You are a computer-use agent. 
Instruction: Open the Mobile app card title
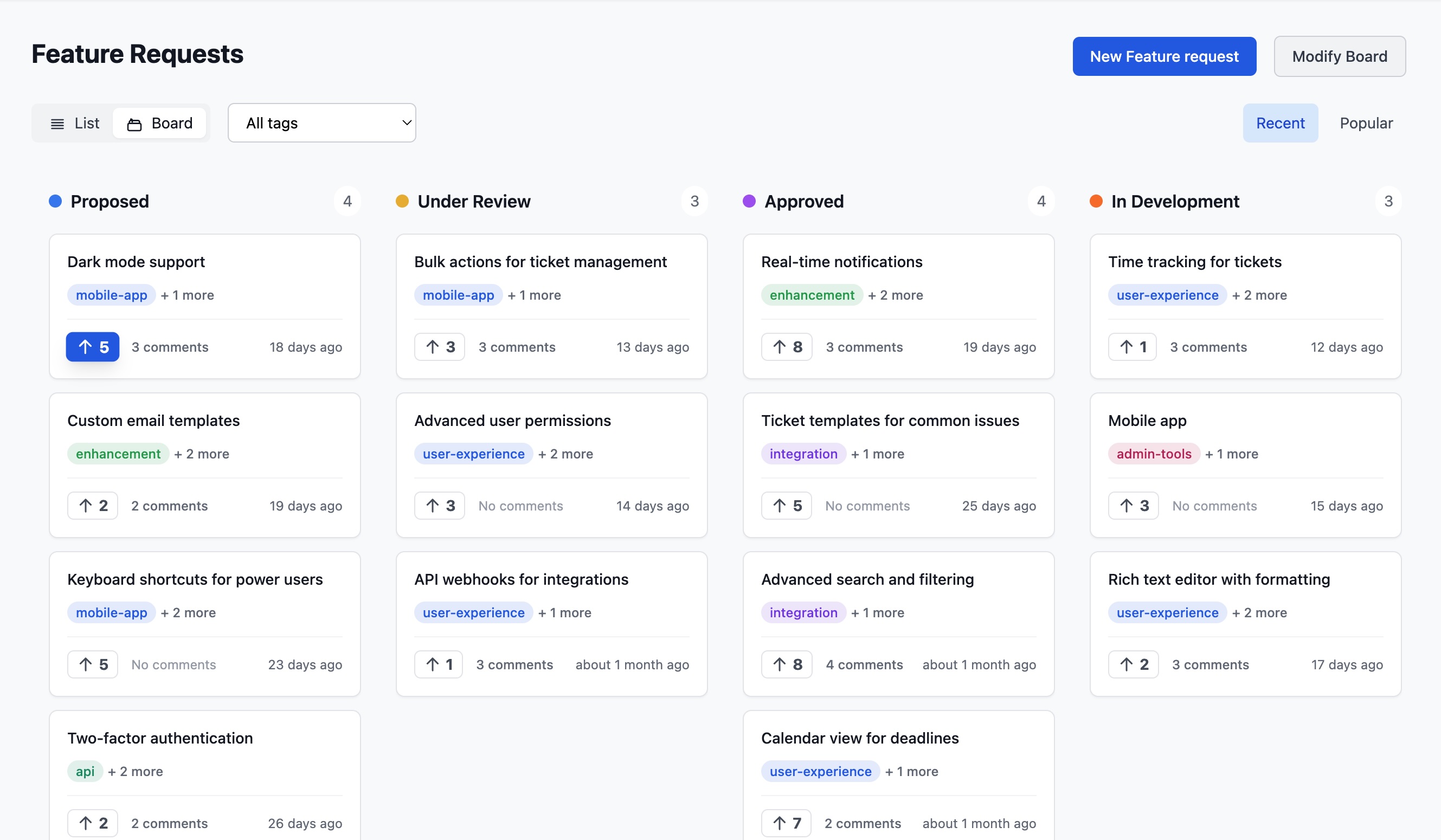click(1147, 421)
